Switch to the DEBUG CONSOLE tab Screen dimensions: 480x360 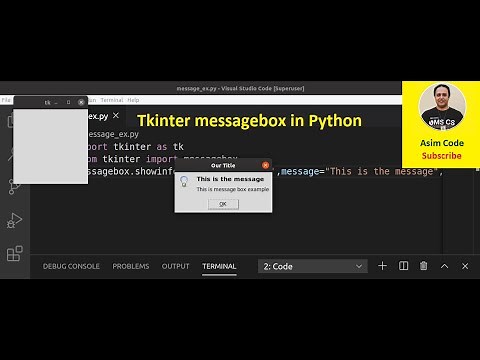pyautogui.click(x=71, y=266)
